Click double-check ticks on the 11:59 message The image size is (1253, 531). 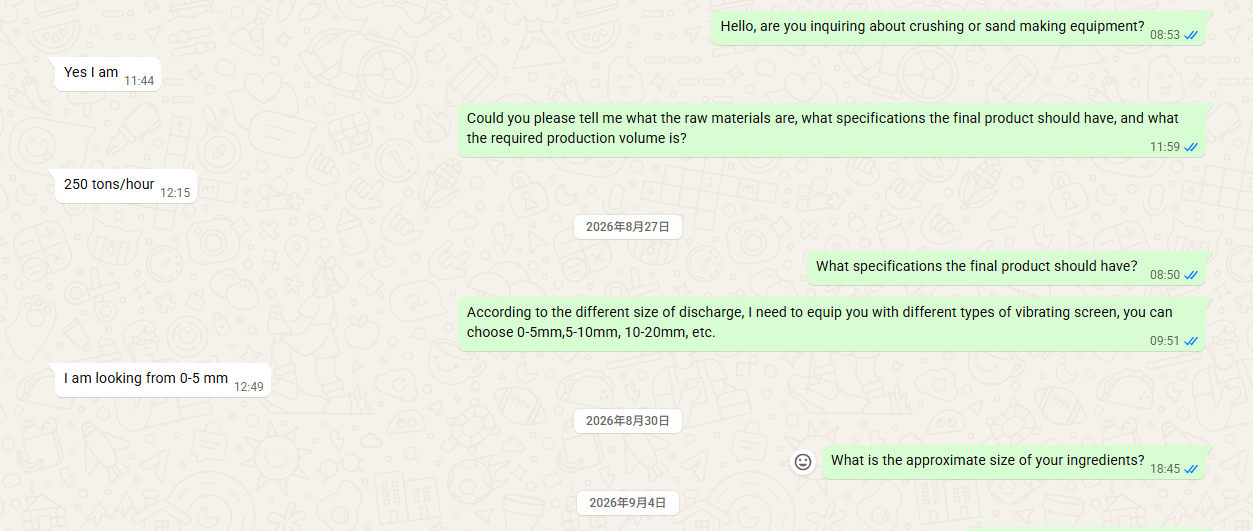[x=1191, y=147]
